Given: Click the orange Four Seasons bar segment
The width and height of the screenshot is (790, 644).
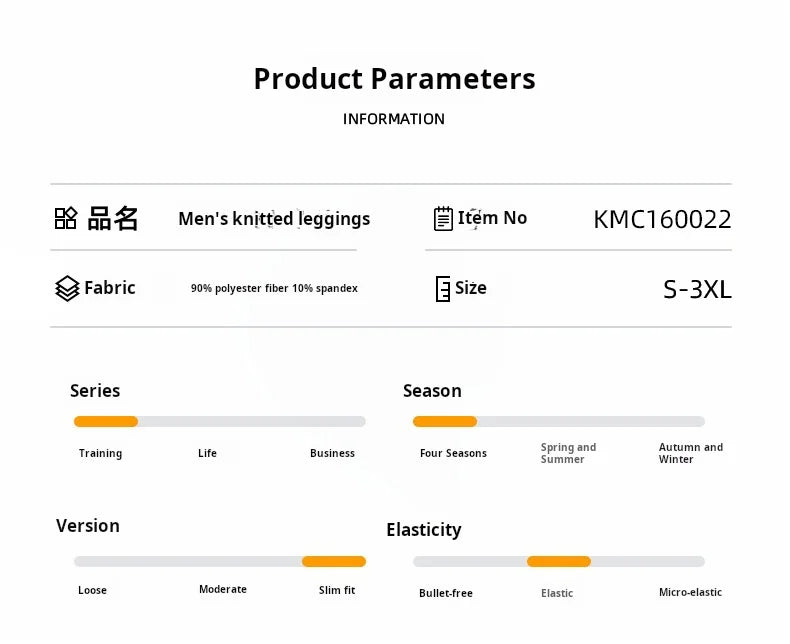Looking at the screenshot, I should [445, 422].
